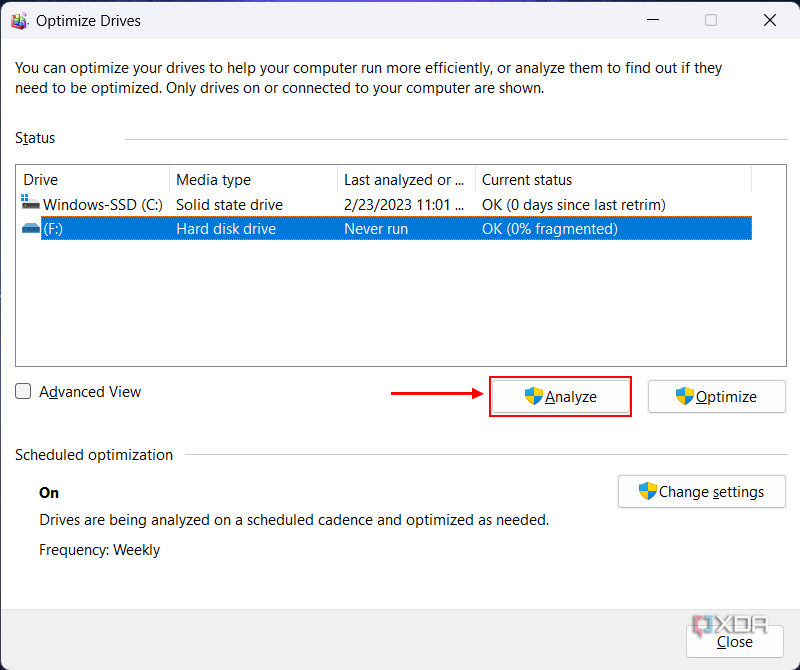The image size is (800, 670).
Task: Analyze the selected (F:) drive
Action: pyautogui.click(x=560, y=396)
